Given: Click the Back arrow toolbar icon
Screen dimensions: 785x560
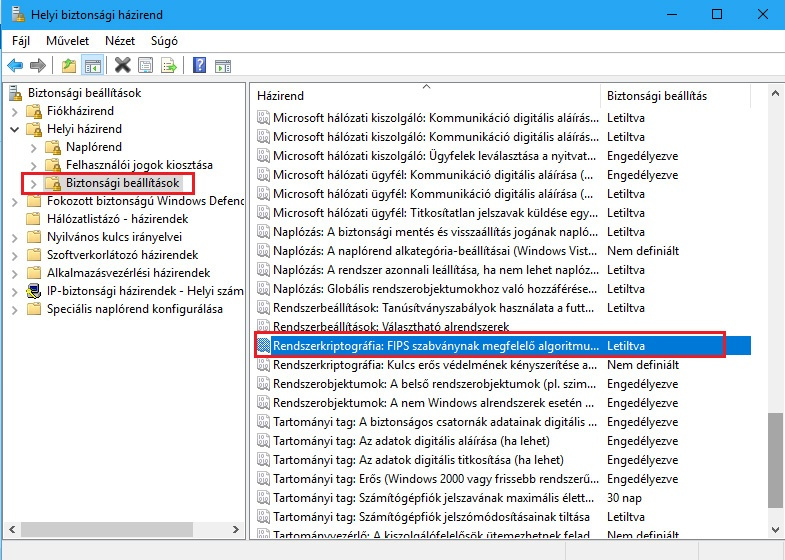Looking at the screenshot, I should pyautogui.click(x=15, y=66).
